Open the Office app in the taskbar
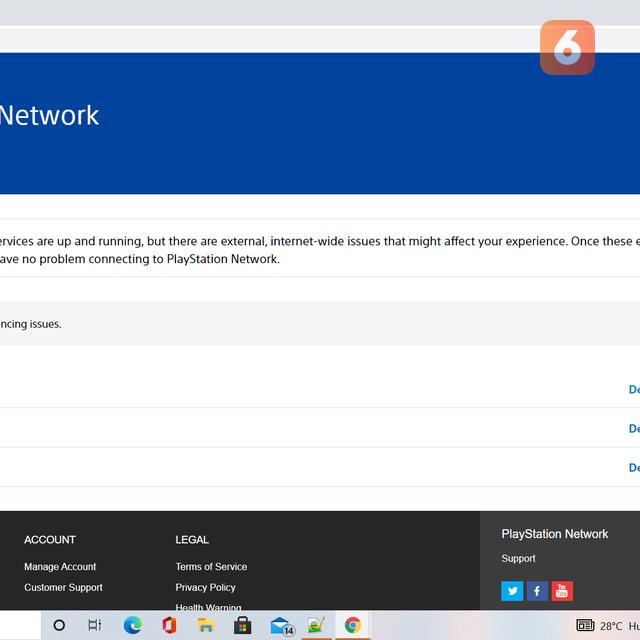Viewport: 640px width, 640px height. click(x=169, y=625)
